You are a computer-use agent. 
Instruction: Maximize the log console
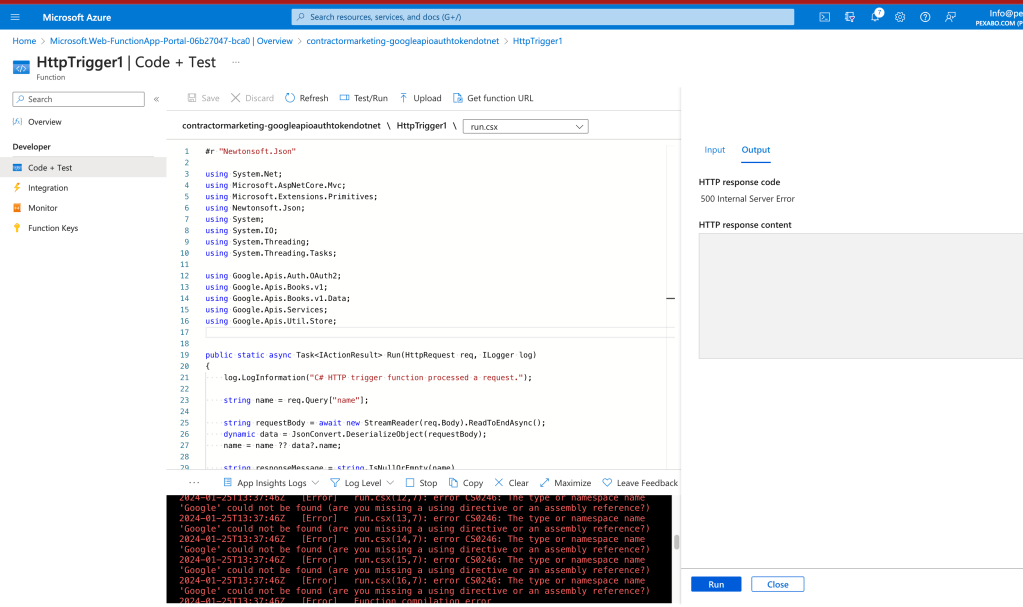[x=565, y=483]
